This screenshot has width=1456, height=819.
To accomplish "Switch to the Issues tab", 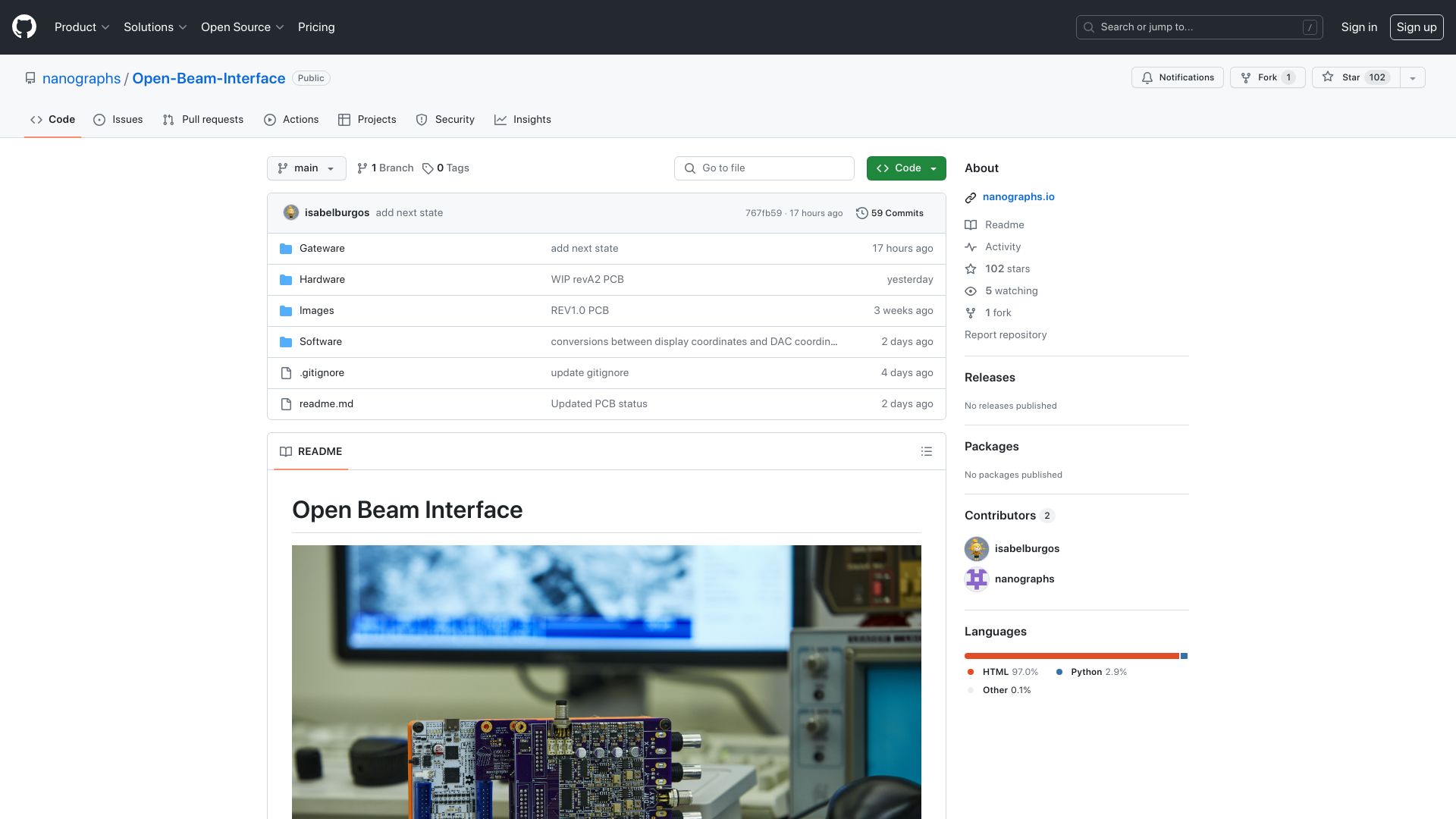I will tap(118, 120).
